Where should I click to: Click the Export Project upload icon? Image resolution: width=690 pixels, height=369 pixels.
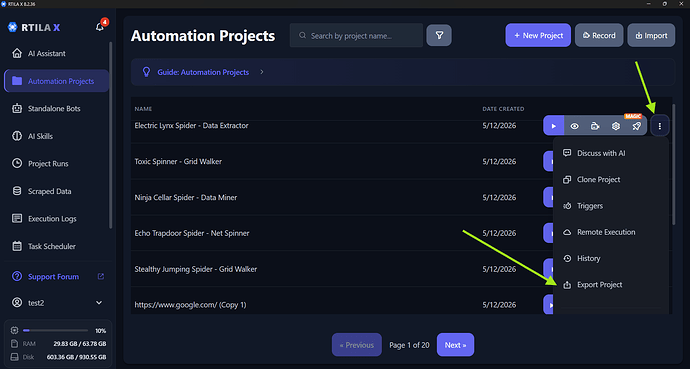coord(567,285)
